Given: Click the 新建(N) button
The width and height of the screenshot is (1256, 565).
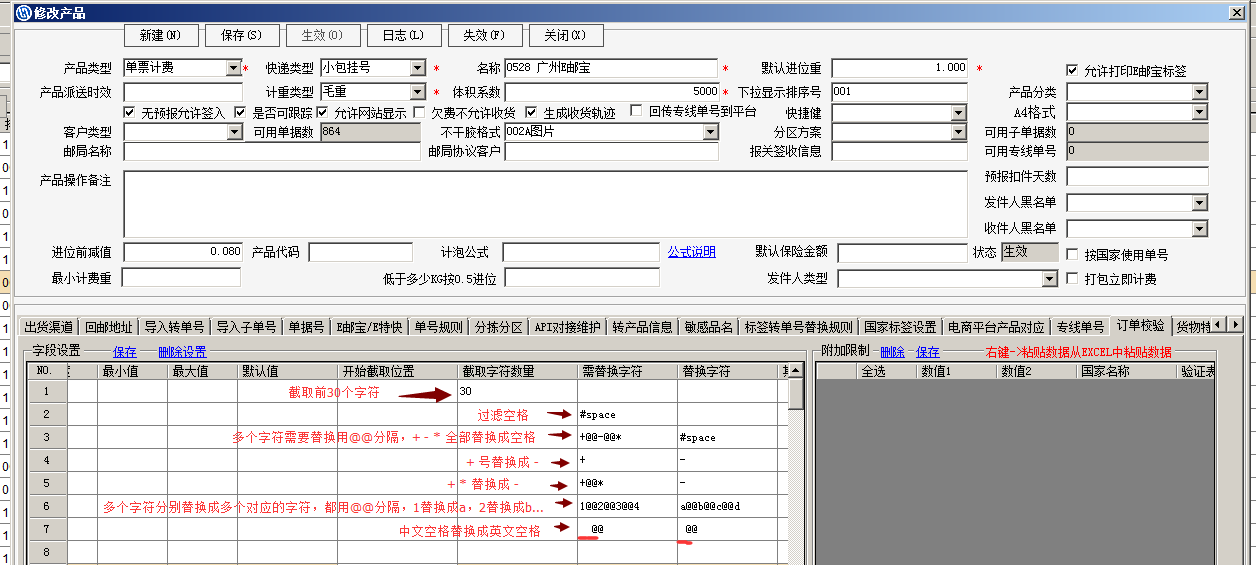Looking at the screenshot, I should point(160,35).
